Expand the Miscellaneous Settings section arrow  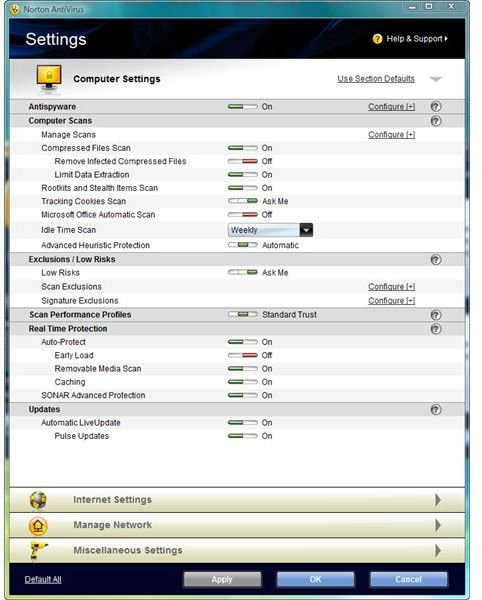(x=438, y=551)
